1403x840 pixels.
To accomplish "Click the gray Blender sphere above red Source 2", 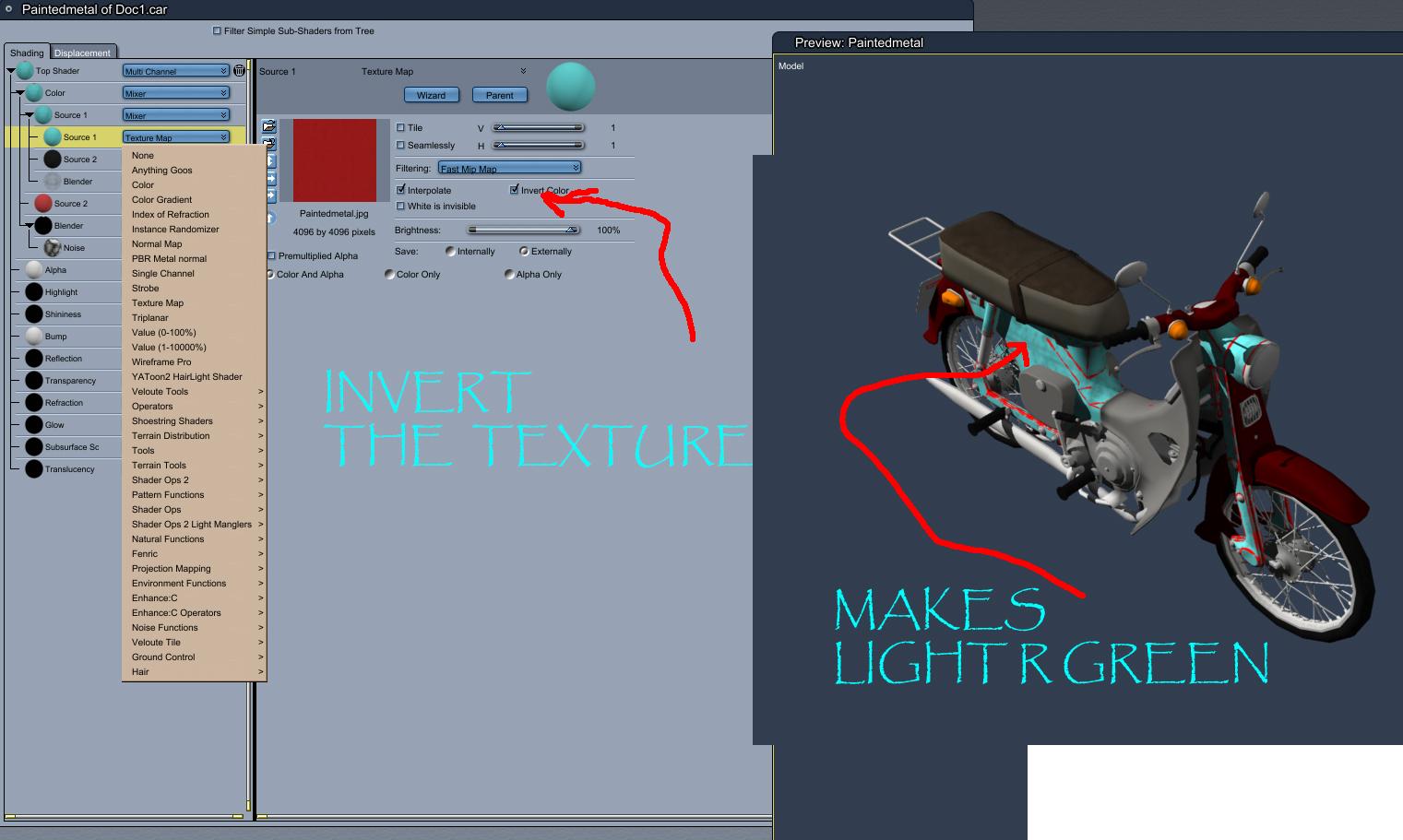I will 53,182.
